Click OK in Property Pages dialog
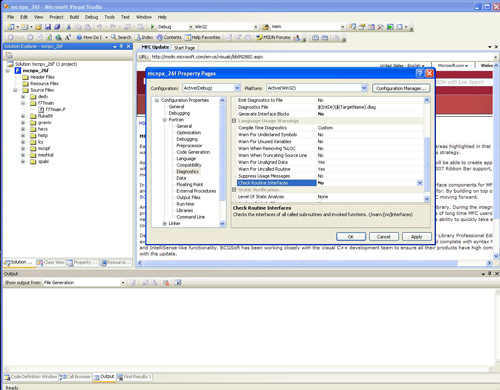The height and width of the screenshot is (390, 500). [351, 237]
